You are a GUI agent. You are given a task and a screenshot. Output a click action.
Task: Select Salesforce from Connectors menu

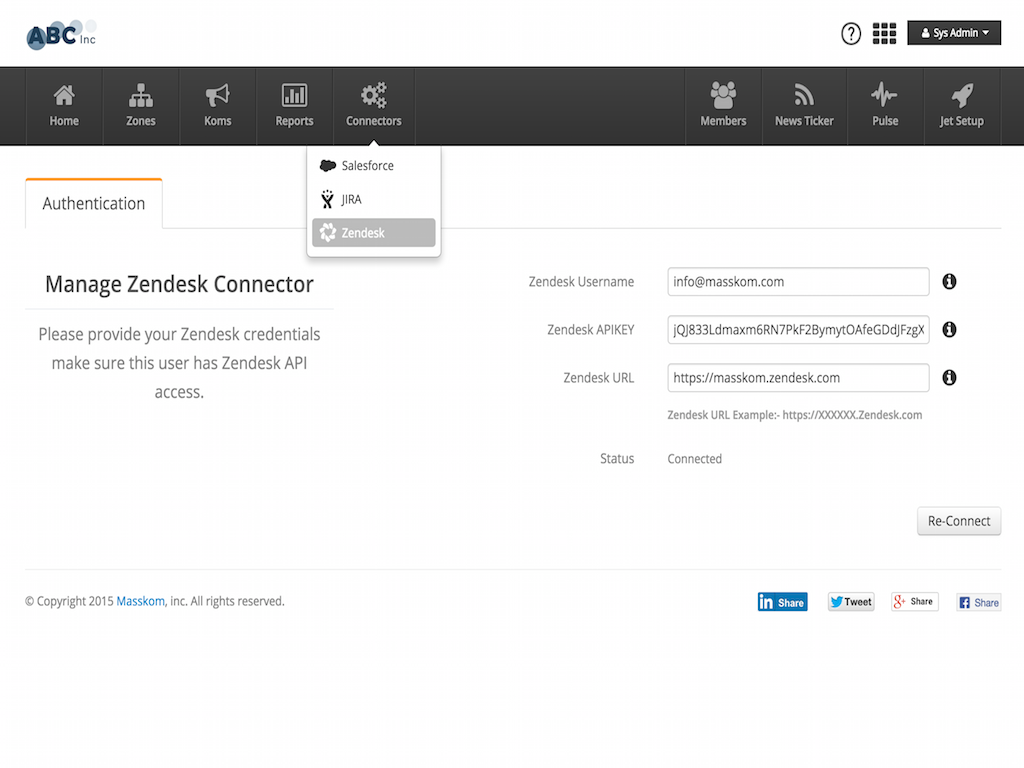367,166
